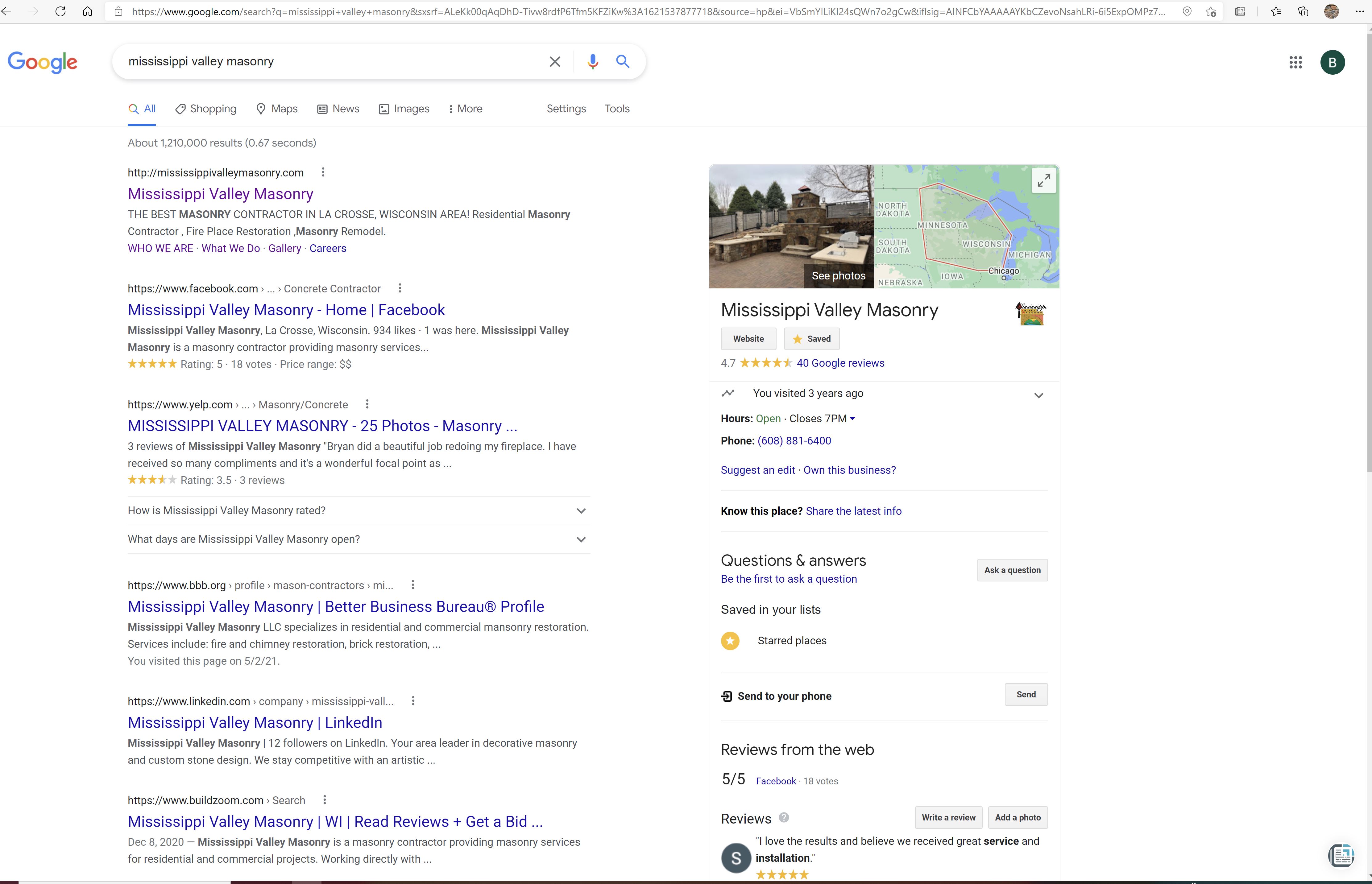Expand the 'You visited 3 years ago' row
The height and width of the screenshot is (884, 1372).
884,394
